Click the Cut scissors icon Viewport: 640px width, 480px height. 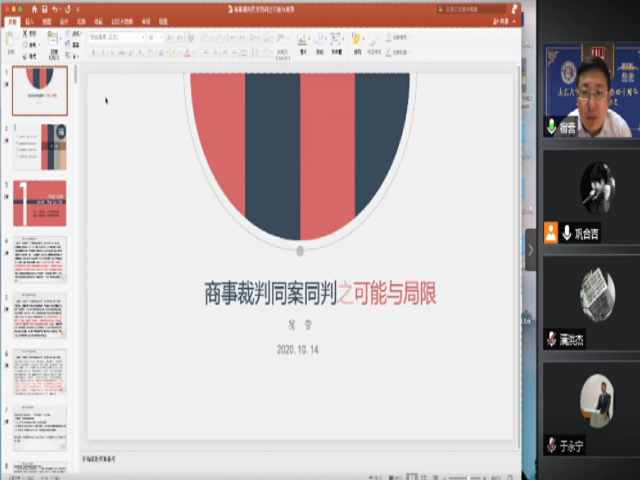click(x=26, y=33)
